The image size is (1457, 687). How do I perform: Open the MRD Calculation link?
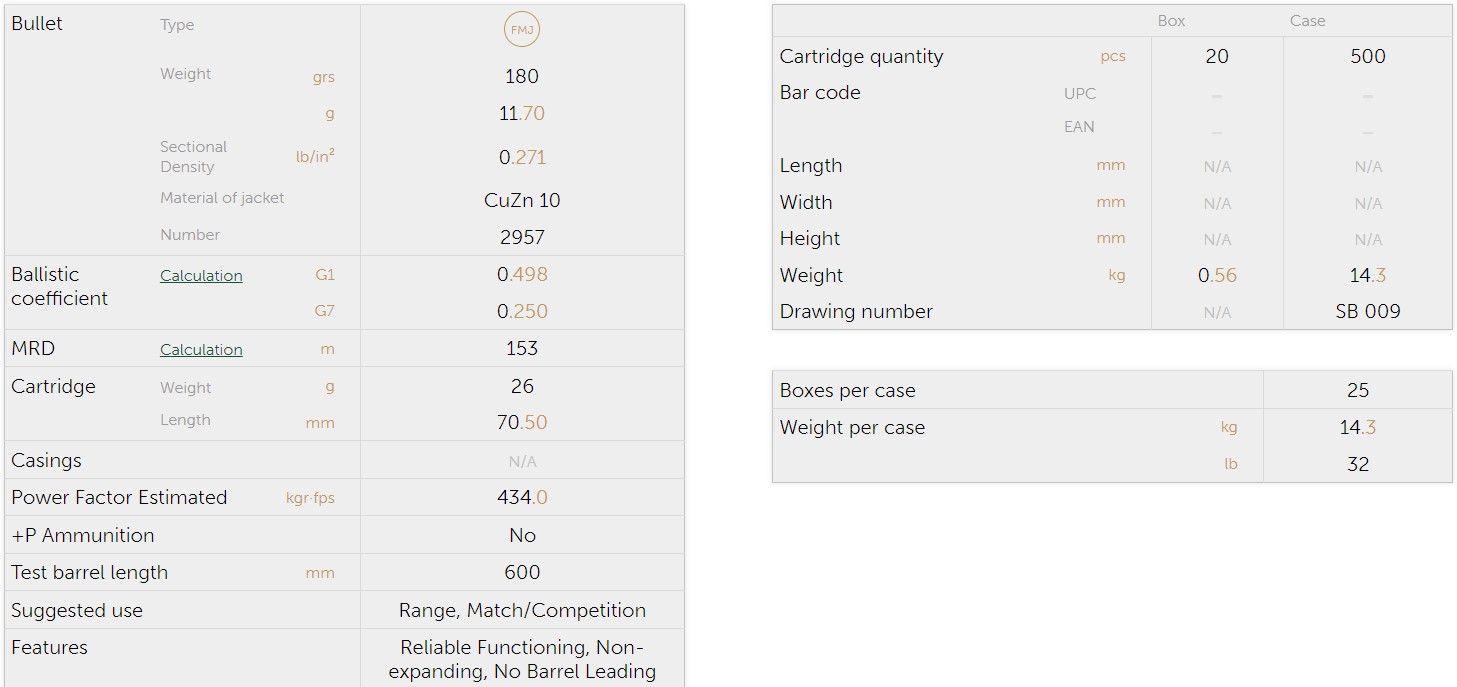tap(201, 350)
